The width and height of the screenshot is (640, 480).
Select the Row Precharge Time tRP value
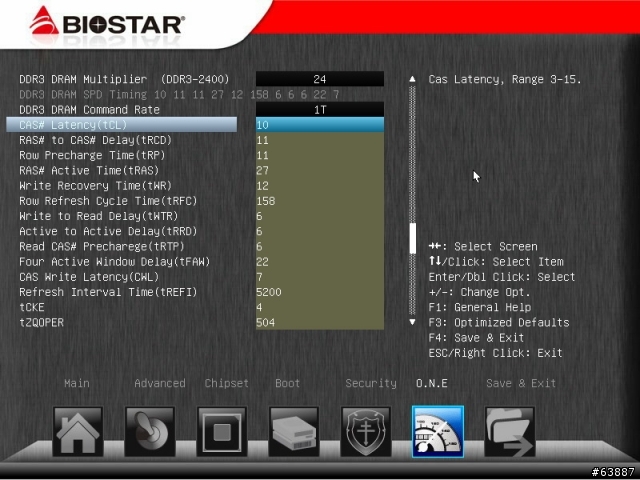320,155
